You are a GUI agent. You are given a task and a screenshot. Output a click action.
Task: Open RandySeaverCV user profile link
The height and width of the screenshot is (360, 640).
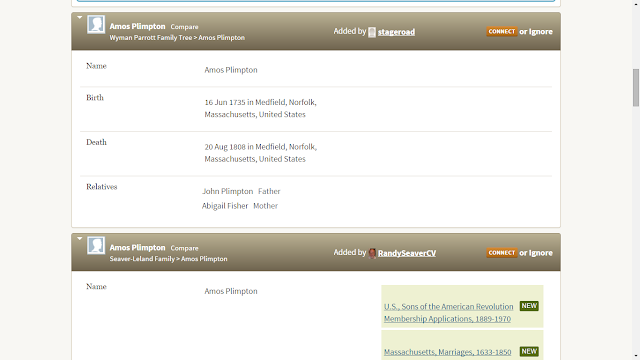tap(407, 253)
